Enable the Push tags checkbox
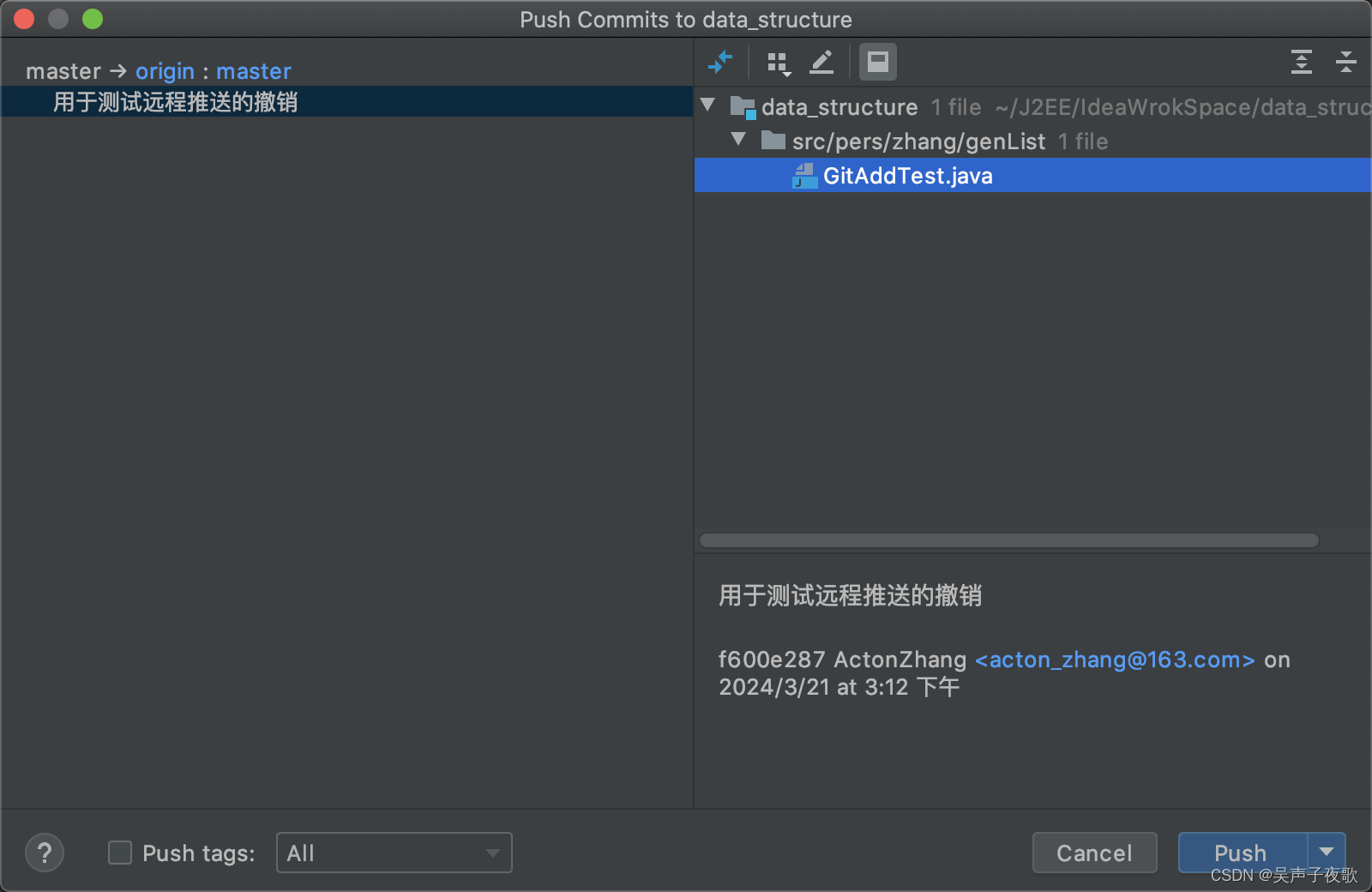Screen dimensions: 1372x892 click(120, 853)
